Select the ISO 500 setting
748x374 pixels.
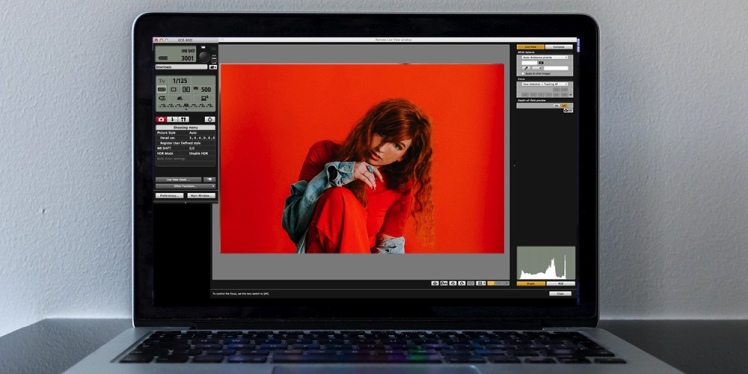pos(206,89)
